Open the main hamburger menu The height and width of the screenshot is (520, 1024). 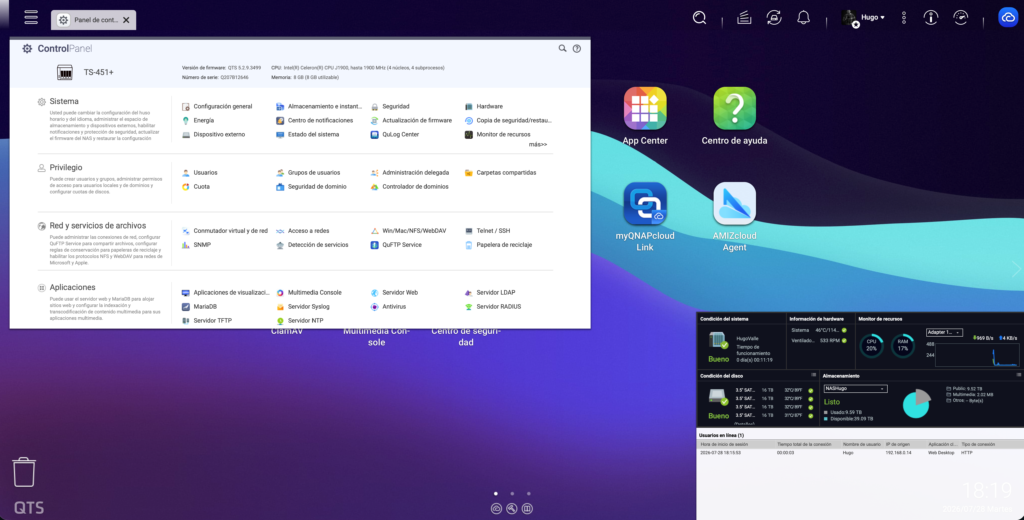click(x=31, y=18)
